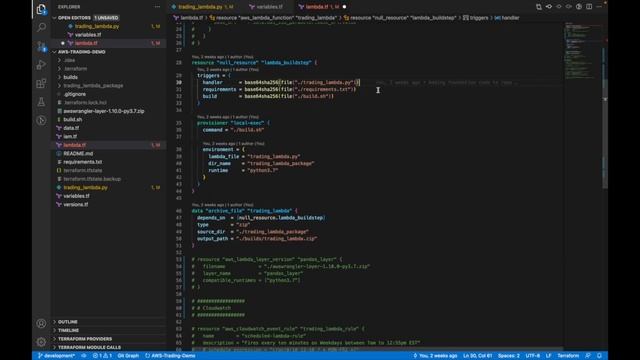The image size is (640, 360).
Task: Open the Explorer view in activity bar
Action: [x=41, y=9]
